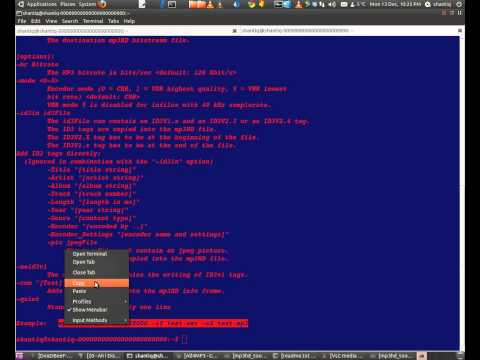Viewport: 480px width, 360px height.
Task: Close the first terminal tab with its x
Action: pyautogui.click(x=234, y=31)
